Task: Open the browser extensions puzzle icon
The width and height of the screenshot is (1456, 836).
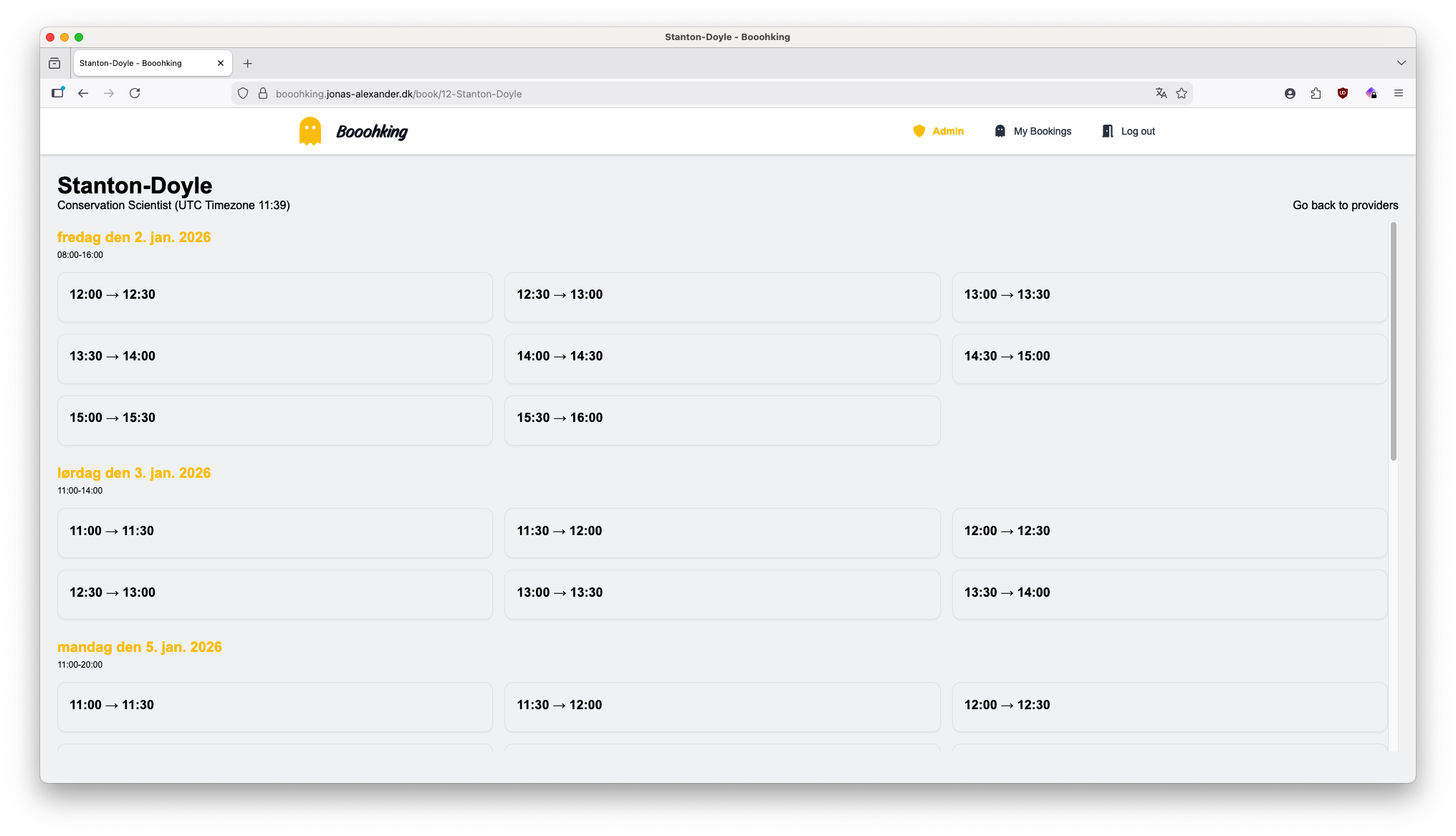Action: coord(1316,93)
